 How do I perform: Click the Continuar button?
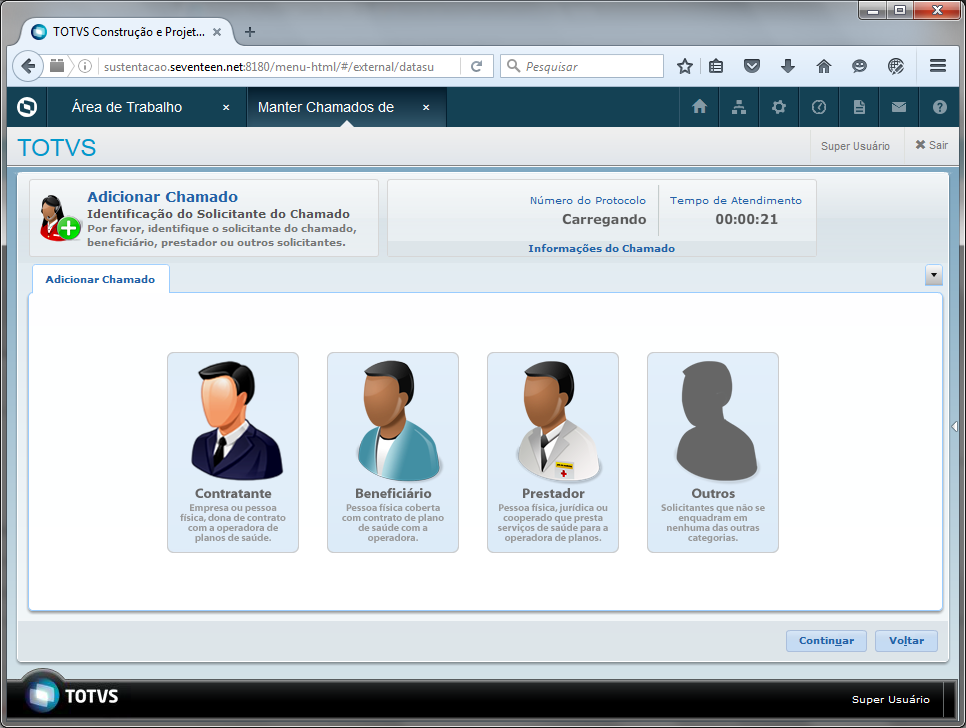826,641
